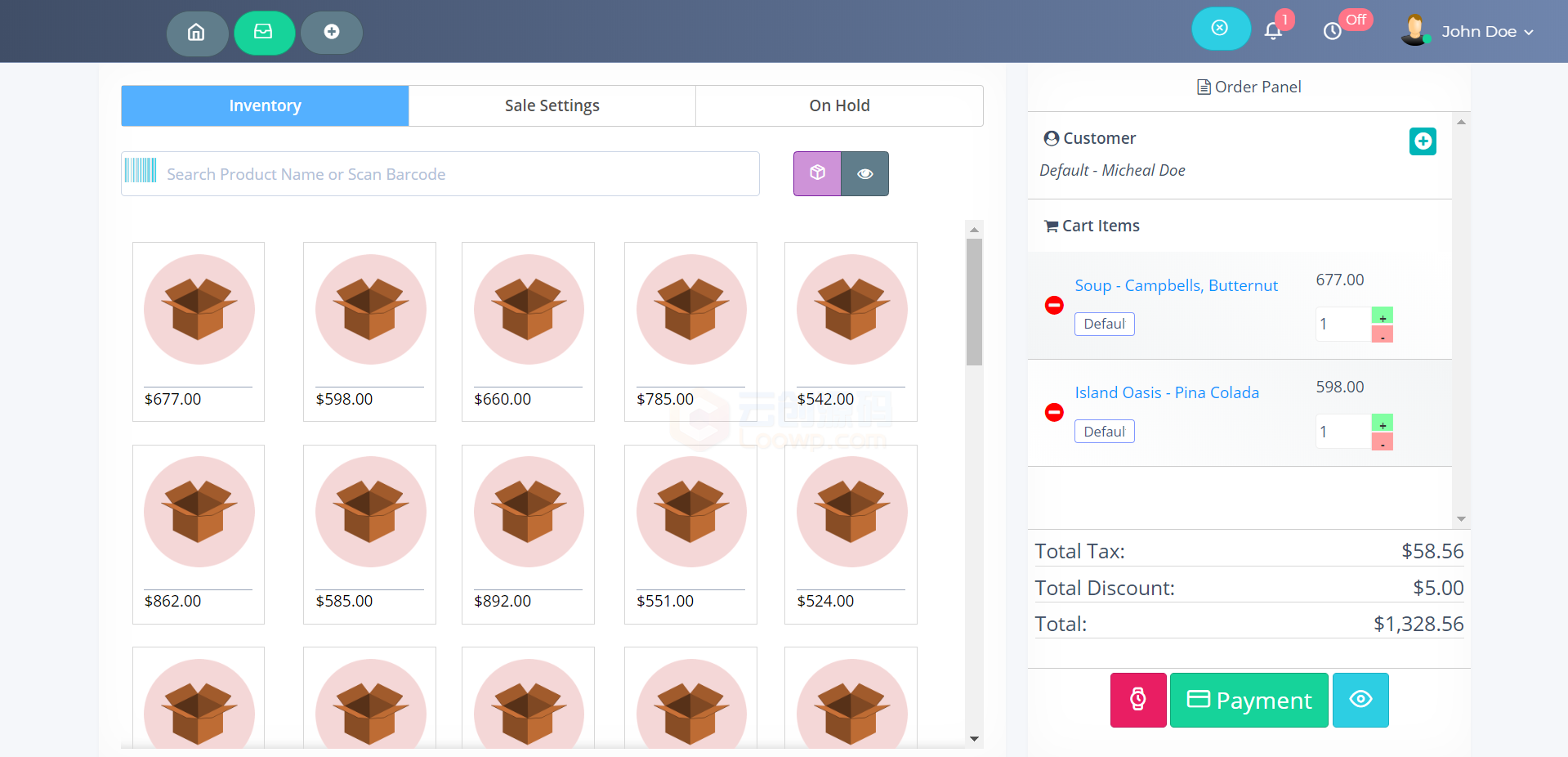Click the plus circle icon in header
This screenshot has height=757, width=1568.
coord(331,33)
